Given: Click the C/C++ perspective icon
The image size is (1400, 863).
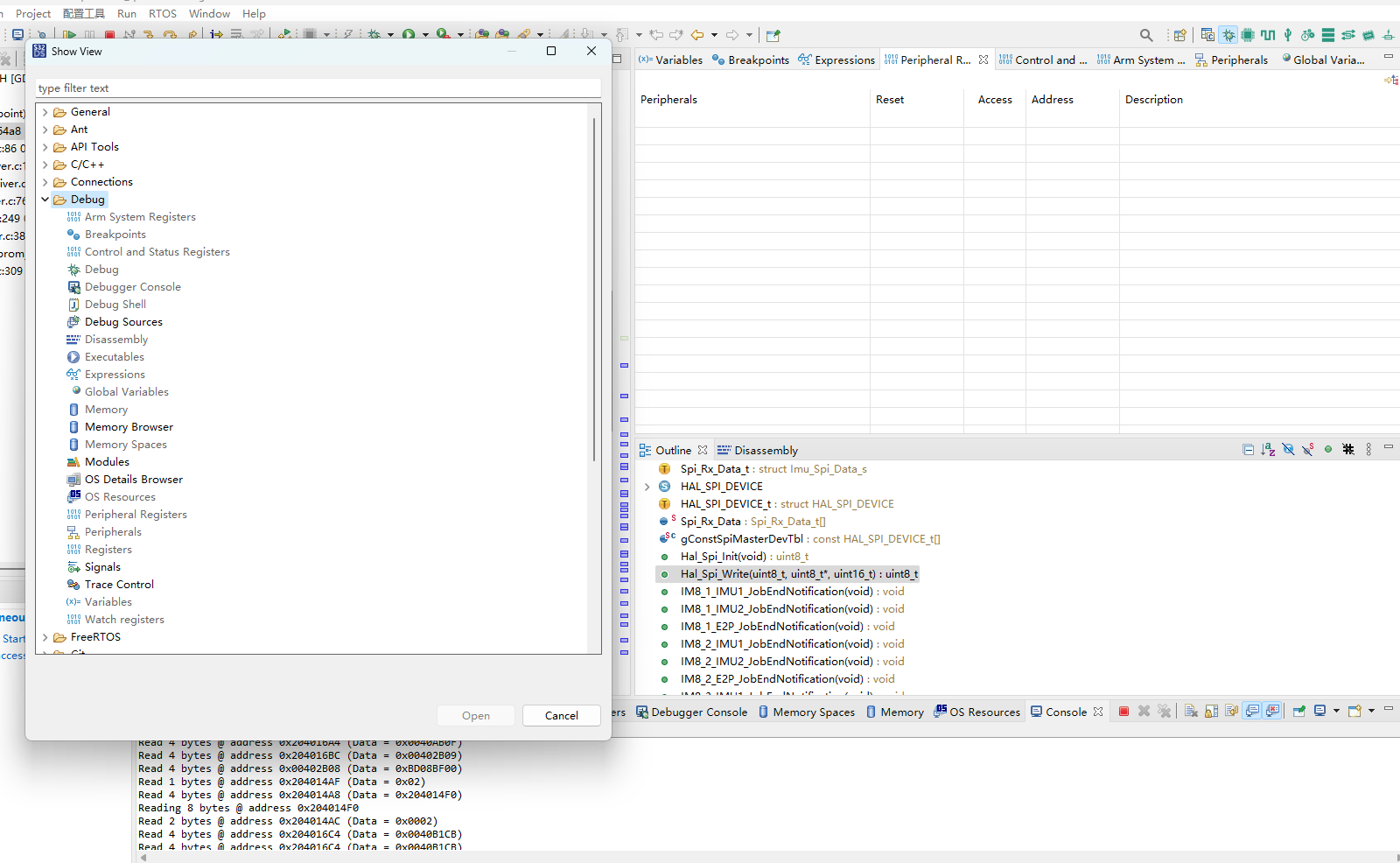Looking at the screenshot, I should 1208,35.
